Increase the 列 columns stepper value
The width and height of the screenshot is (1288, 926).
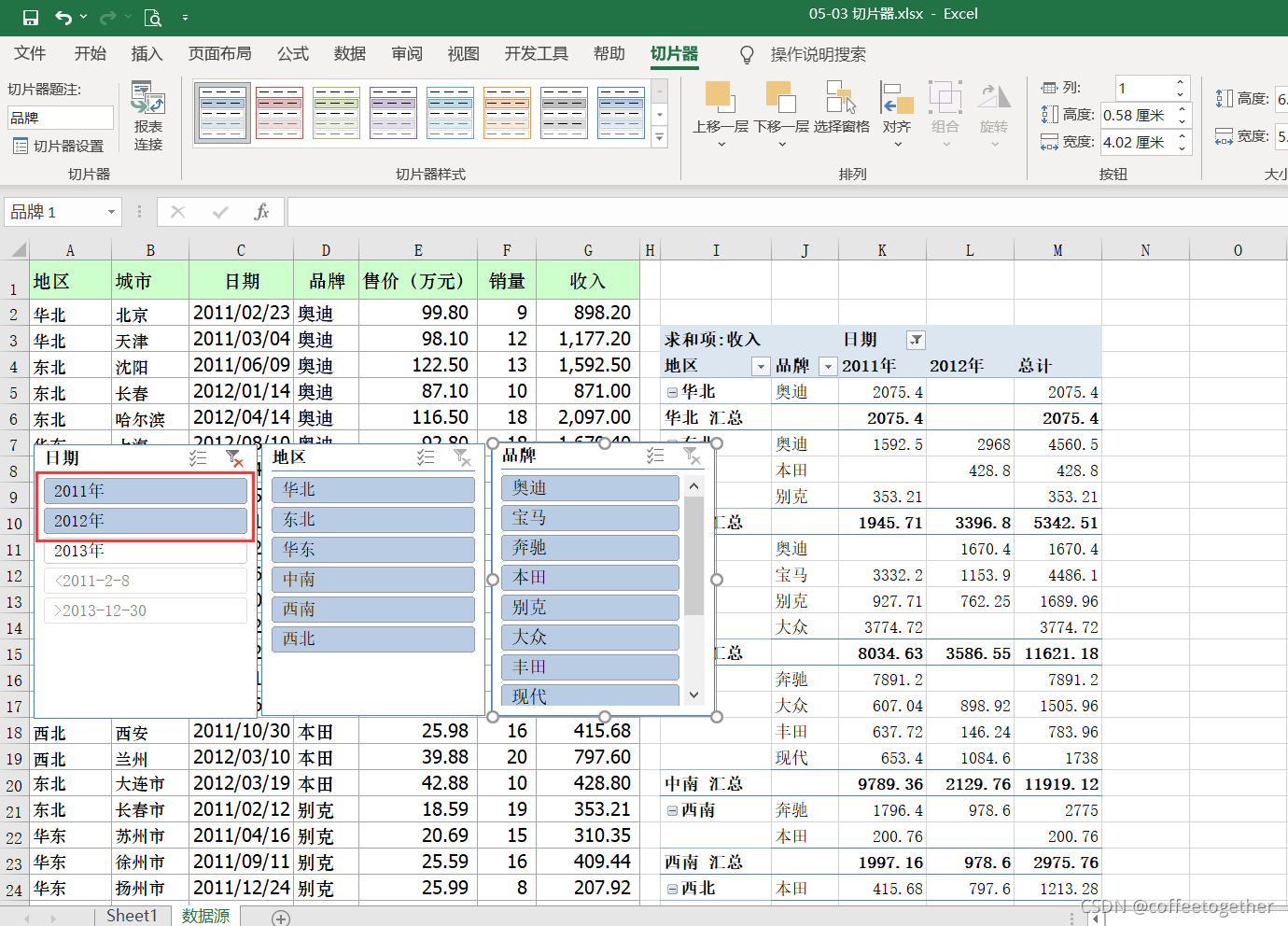tap(1181, 82)
